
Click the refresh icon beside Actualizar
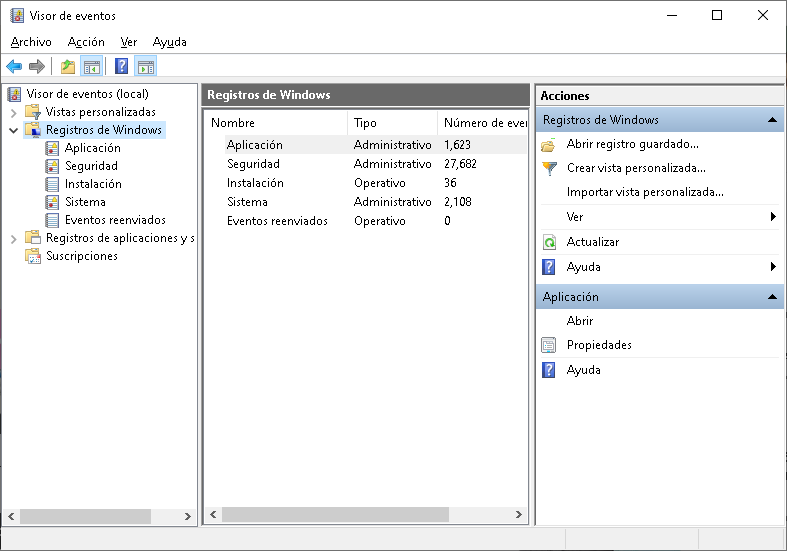click(x=550, y=242)
